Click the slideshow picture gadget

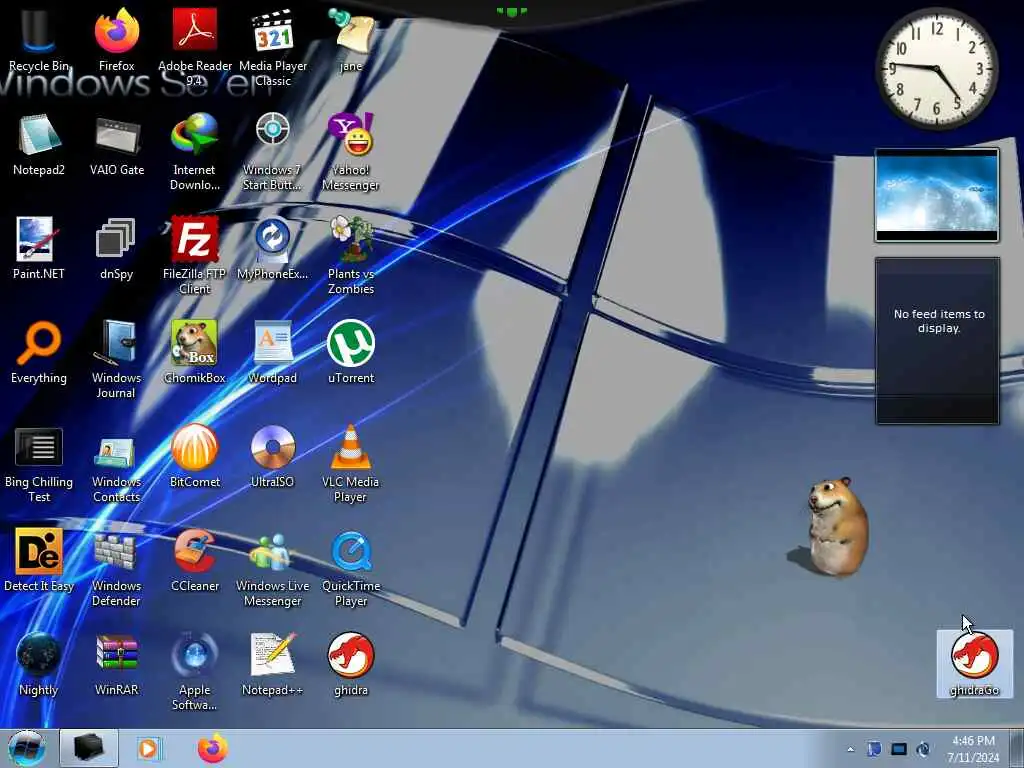tap(937, 195)
